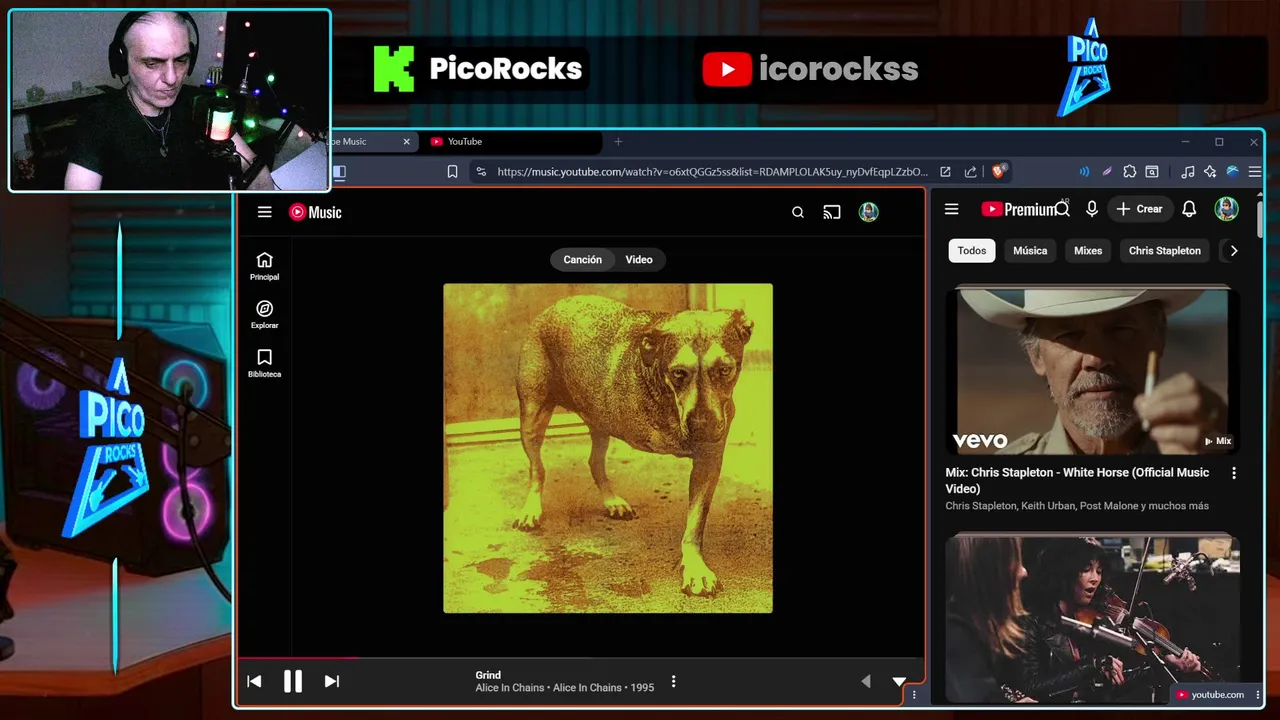The width and height of the screenshot is (1280, 720).
Task: Open the violin players video thumbnail
Action: pyautogui.click(x=1093, y=618)
